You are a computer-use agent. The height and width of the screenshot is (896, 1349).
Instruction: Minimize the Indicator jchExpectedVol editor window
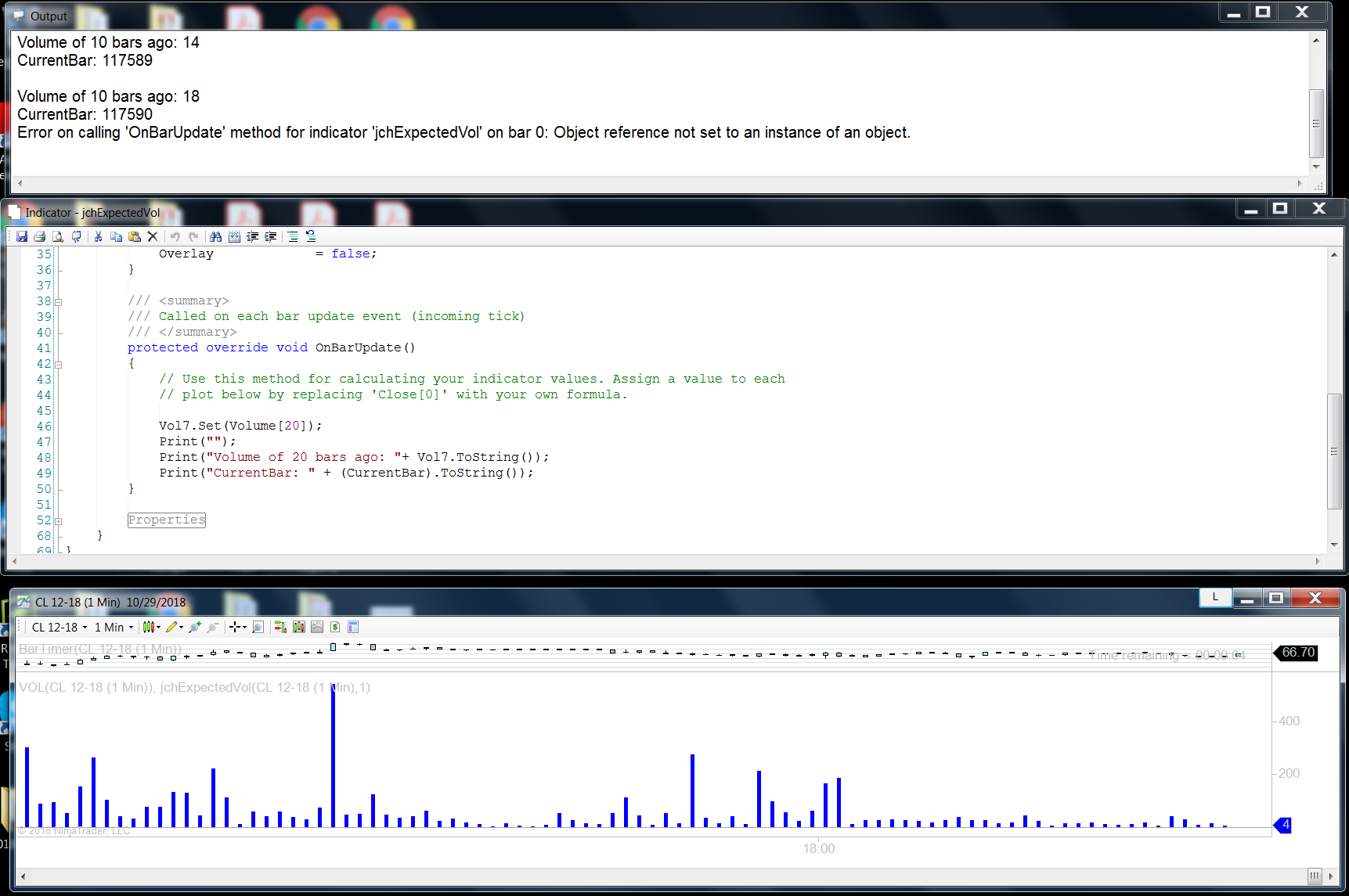coord(1251,208)
